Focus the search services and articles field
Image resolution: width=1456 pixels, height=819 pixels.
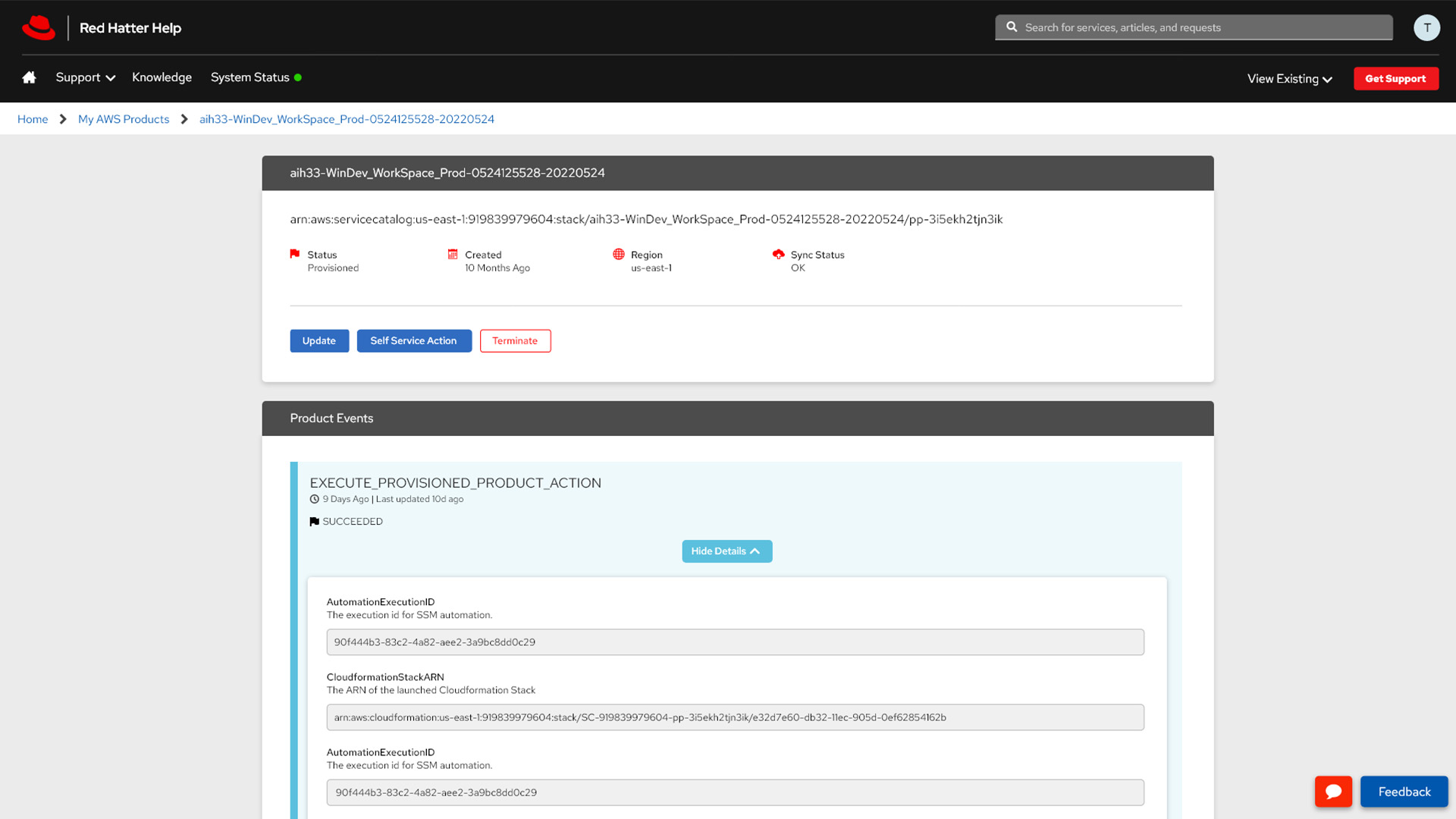pos(1194,27)
